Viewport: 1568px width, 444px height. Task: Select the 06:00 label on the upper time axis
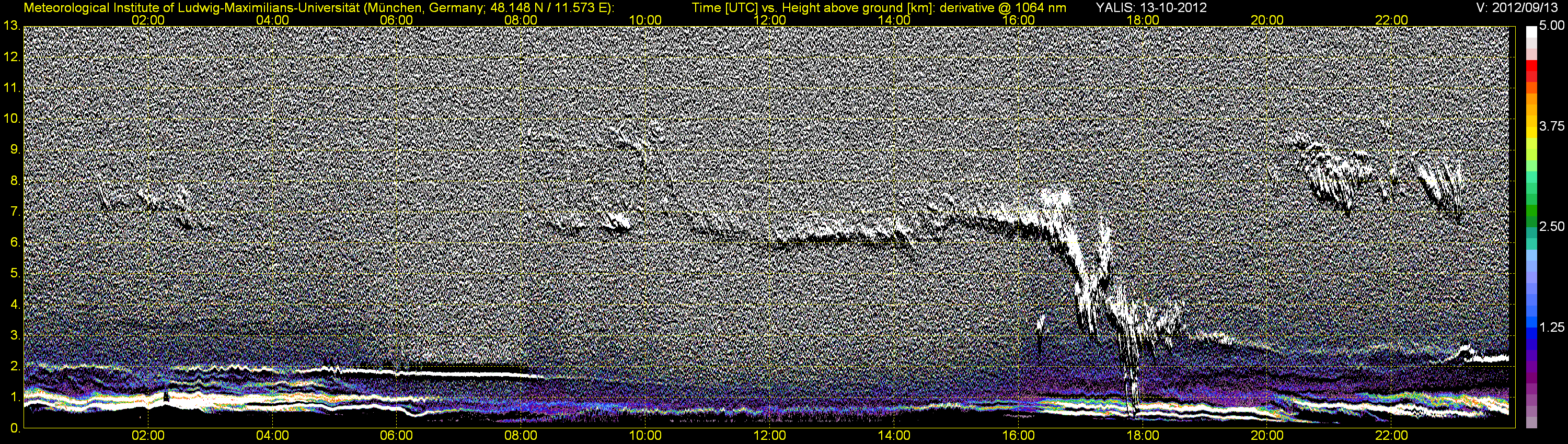coord(396,20)
